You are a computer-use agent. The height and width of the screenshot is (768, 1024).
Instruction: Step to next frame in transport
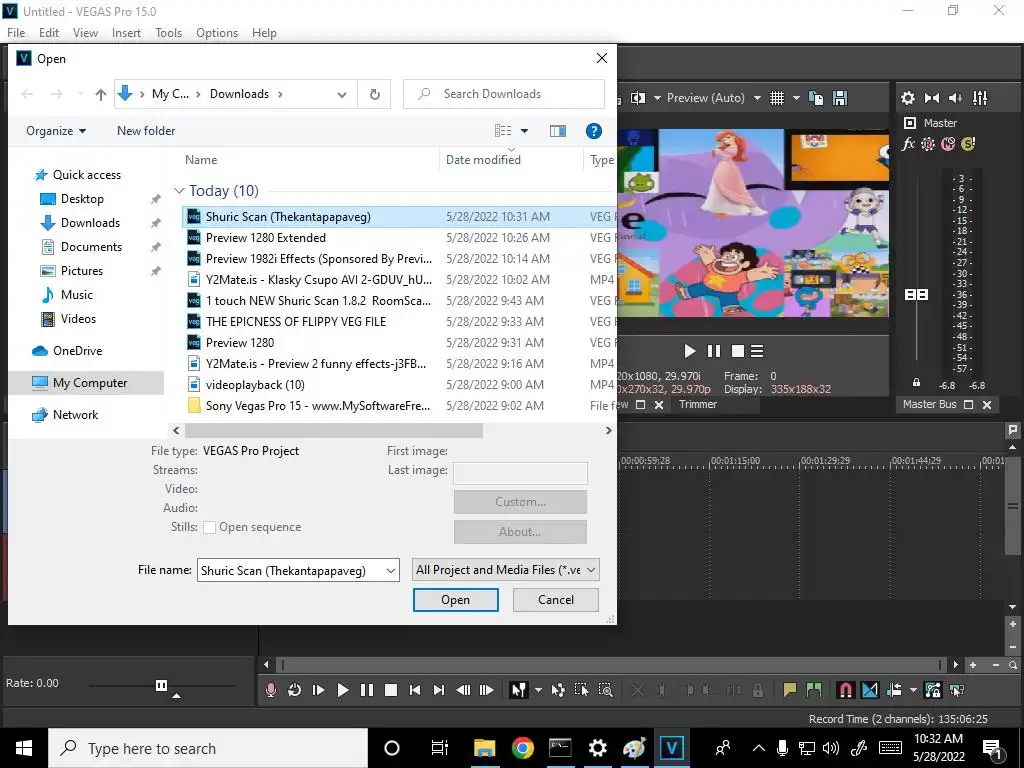(x=487, y=690)
